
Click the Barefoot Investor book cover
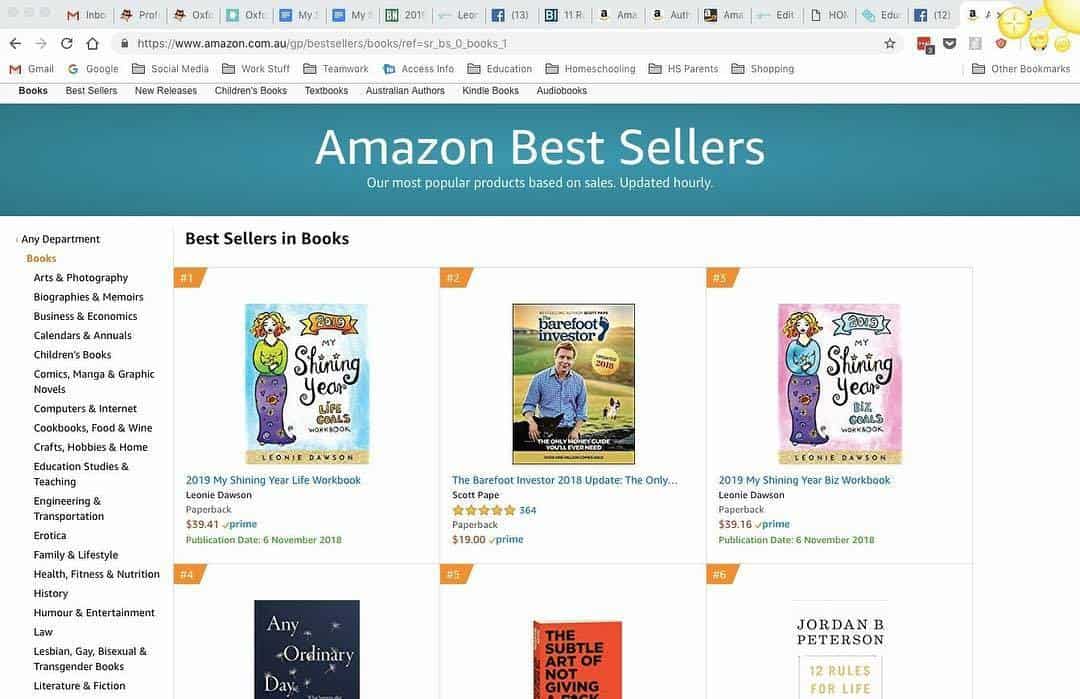click(573, 384)
